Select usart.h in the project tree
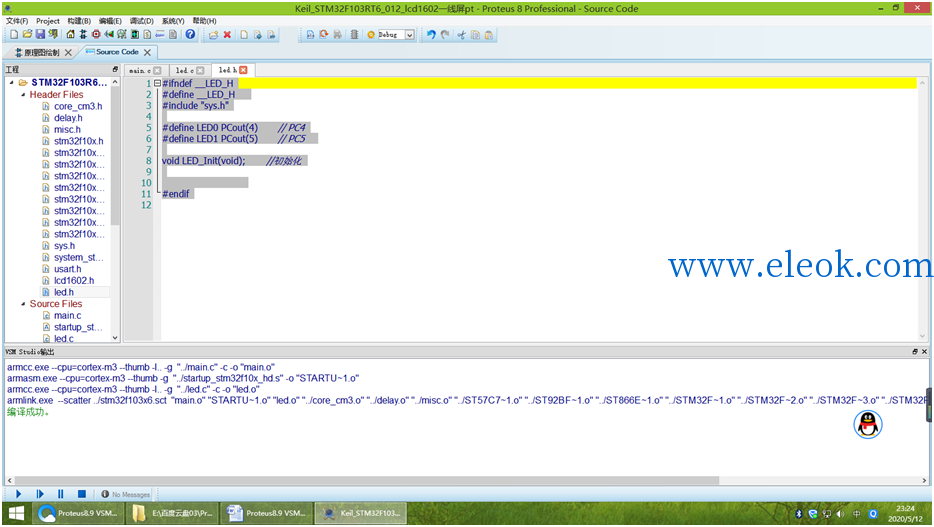Screen dimensions: 934x527 [x=67, y=269]
